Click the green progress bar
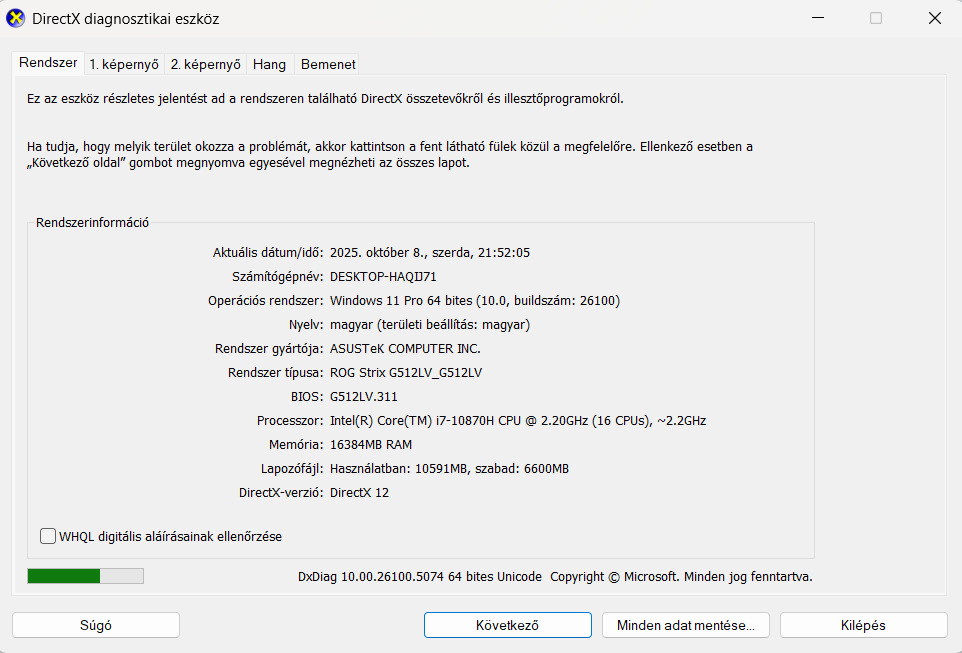This screenshot has width=962, height=653. [x=85, y=576]
